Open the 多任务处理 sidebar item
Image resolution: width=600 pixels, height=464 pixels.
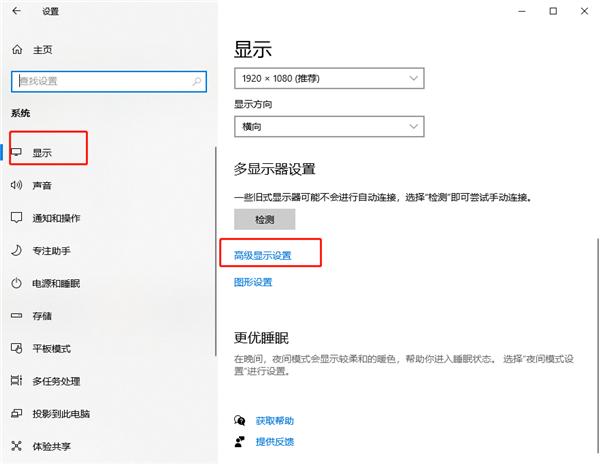click(109, 381)
